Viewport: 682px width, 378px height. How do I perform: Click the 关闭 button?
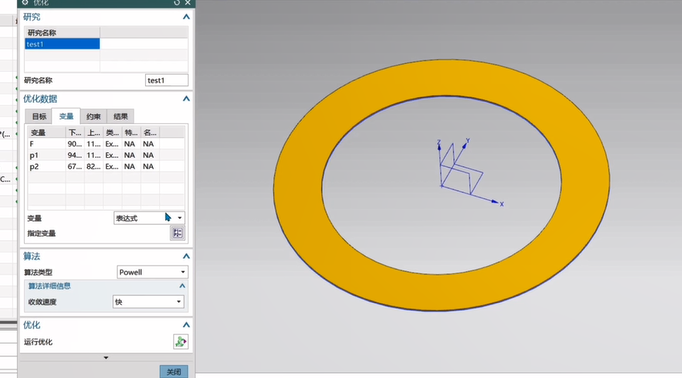tap(174, 371)
